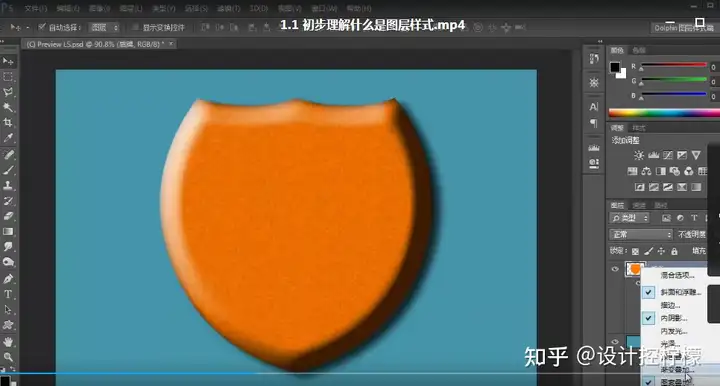Add Color Balance scales adjustment icon
This screenshot has height=386, width=720.
[x=647, y=171]
